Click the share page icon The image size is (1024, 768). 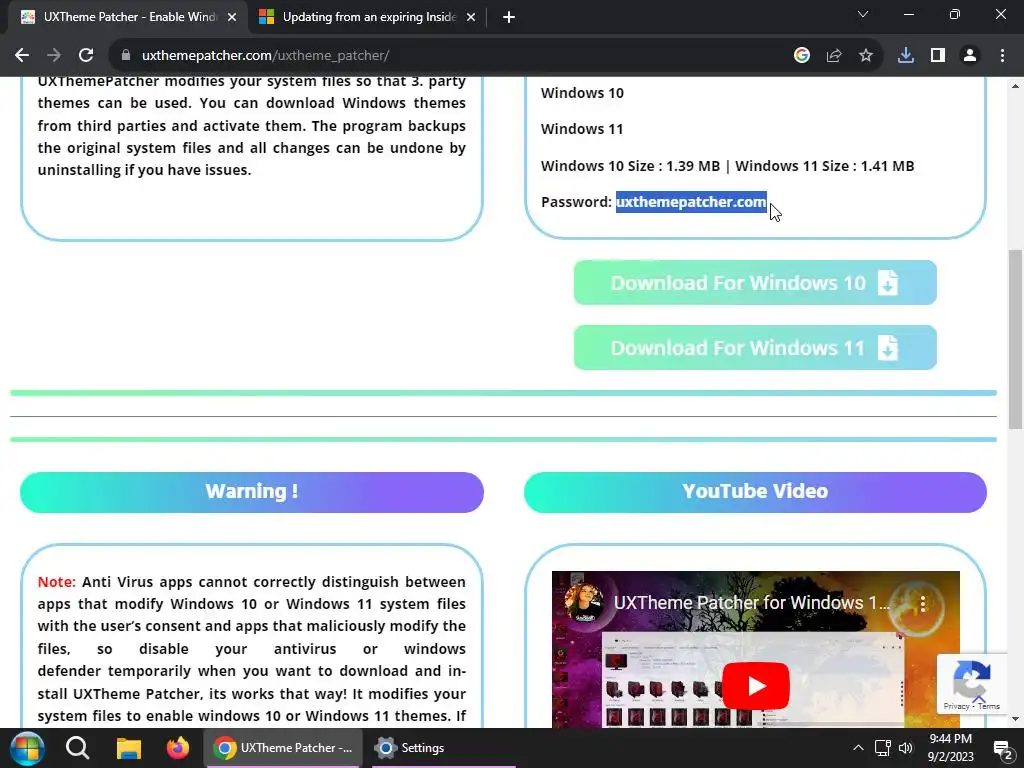click(834, 56)
